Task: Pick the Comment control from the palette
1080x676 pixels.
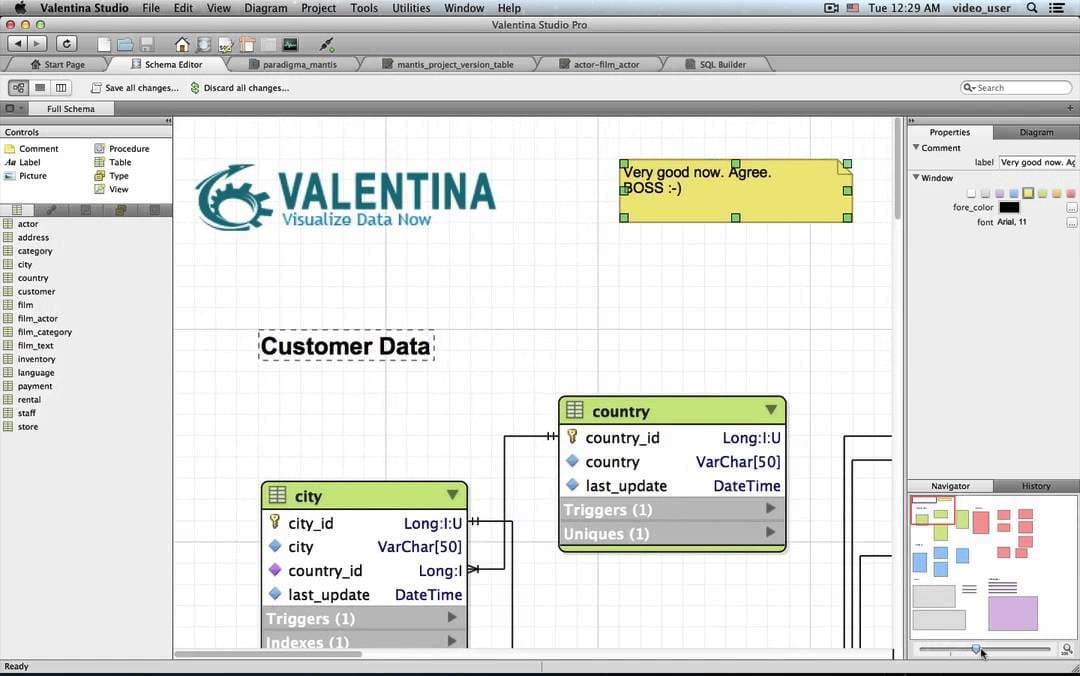Action: 38,149
